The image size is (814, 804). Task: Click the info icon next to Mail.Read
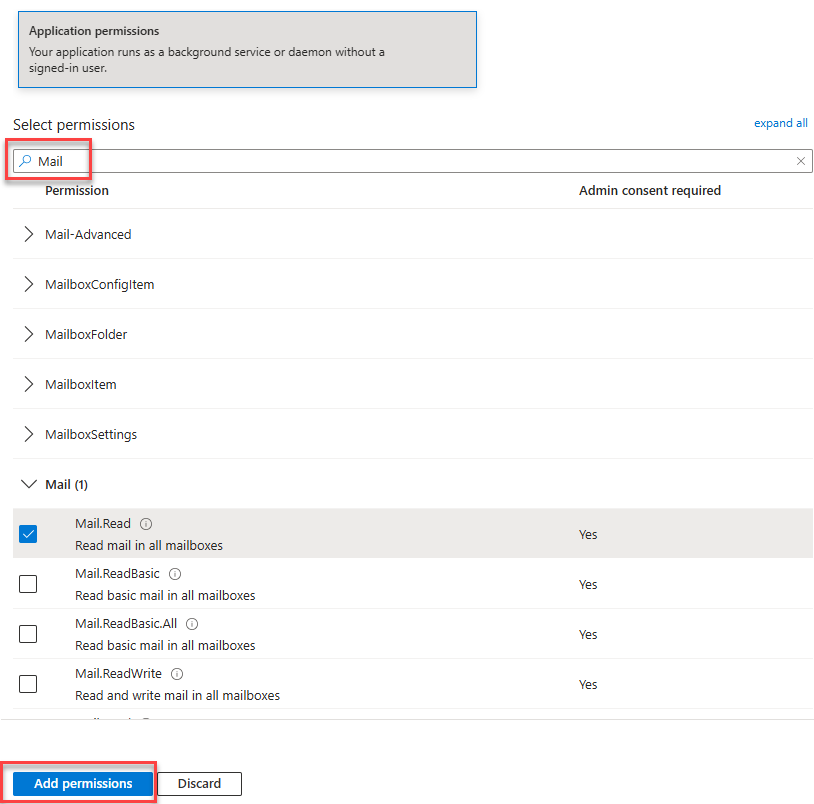(x=146, y=524)
